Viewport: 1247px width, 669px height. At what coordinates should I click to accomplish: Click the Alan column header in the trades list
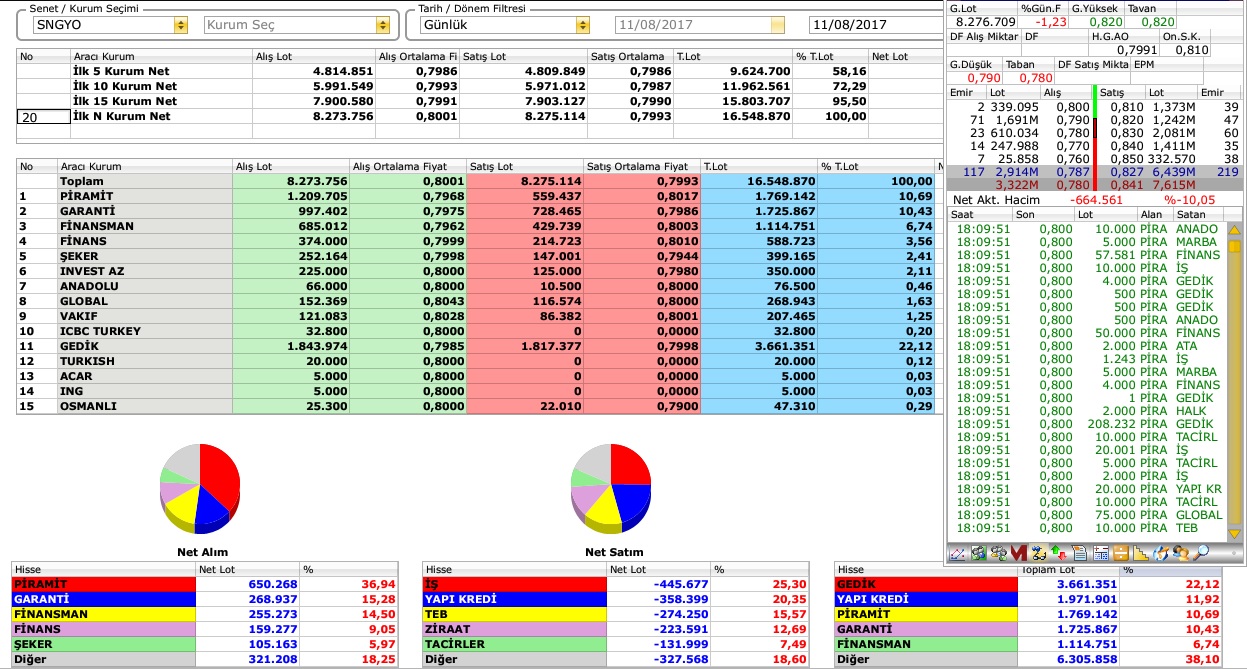click(1155, 214)
